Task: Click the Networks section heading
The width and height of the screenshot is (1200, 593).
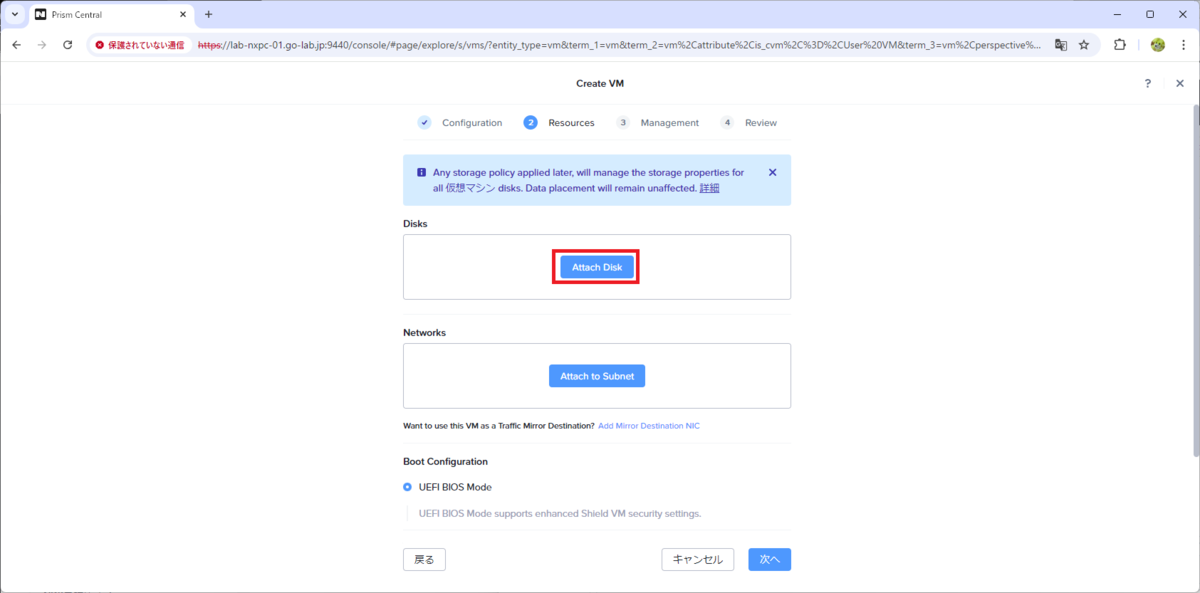Action: pyautogui.click(x=424, y=332)
